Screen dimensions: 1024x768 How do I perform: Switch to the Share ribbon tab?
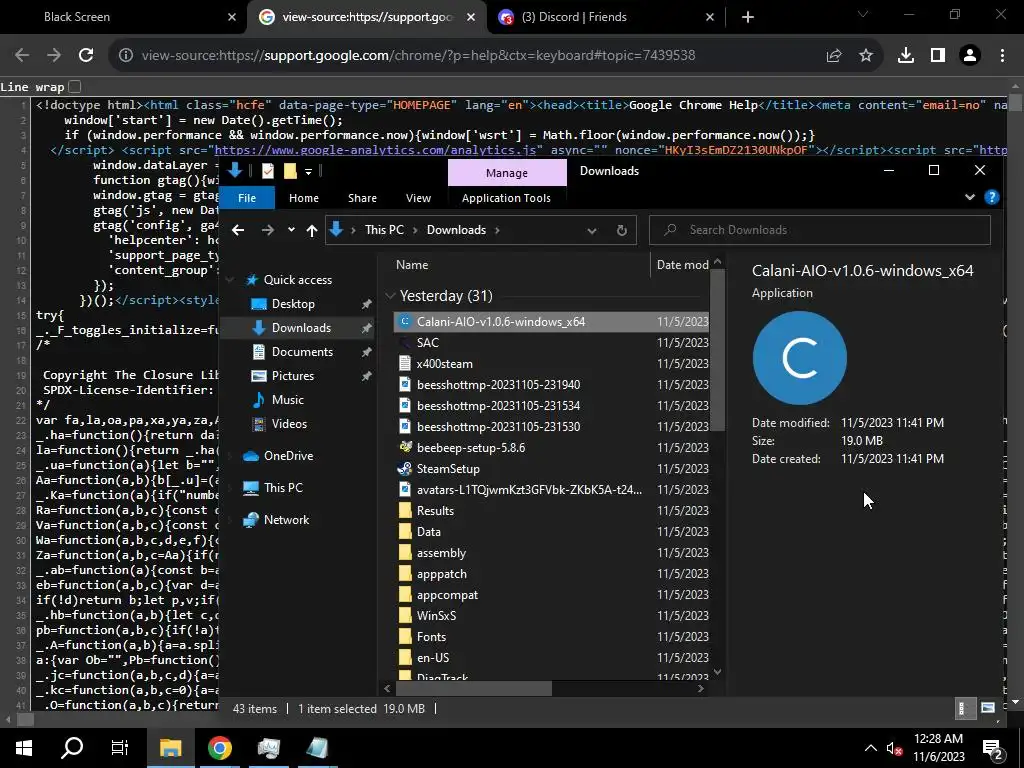point(362,198)
